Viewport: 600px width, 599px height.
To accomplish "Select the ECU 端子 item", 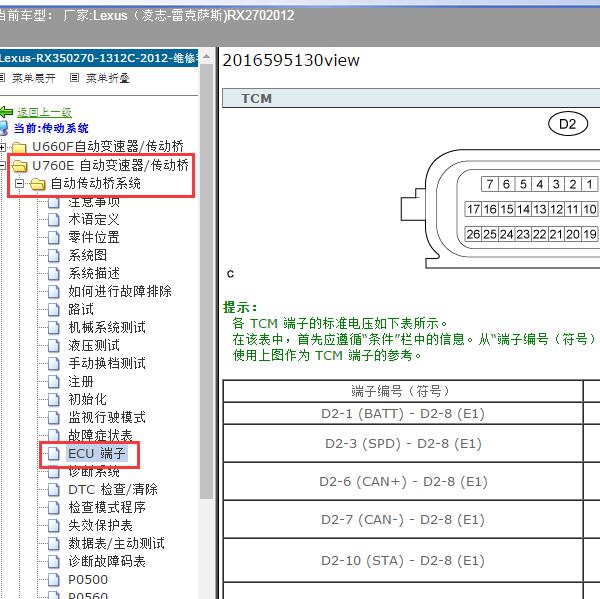I will (96, 454).
